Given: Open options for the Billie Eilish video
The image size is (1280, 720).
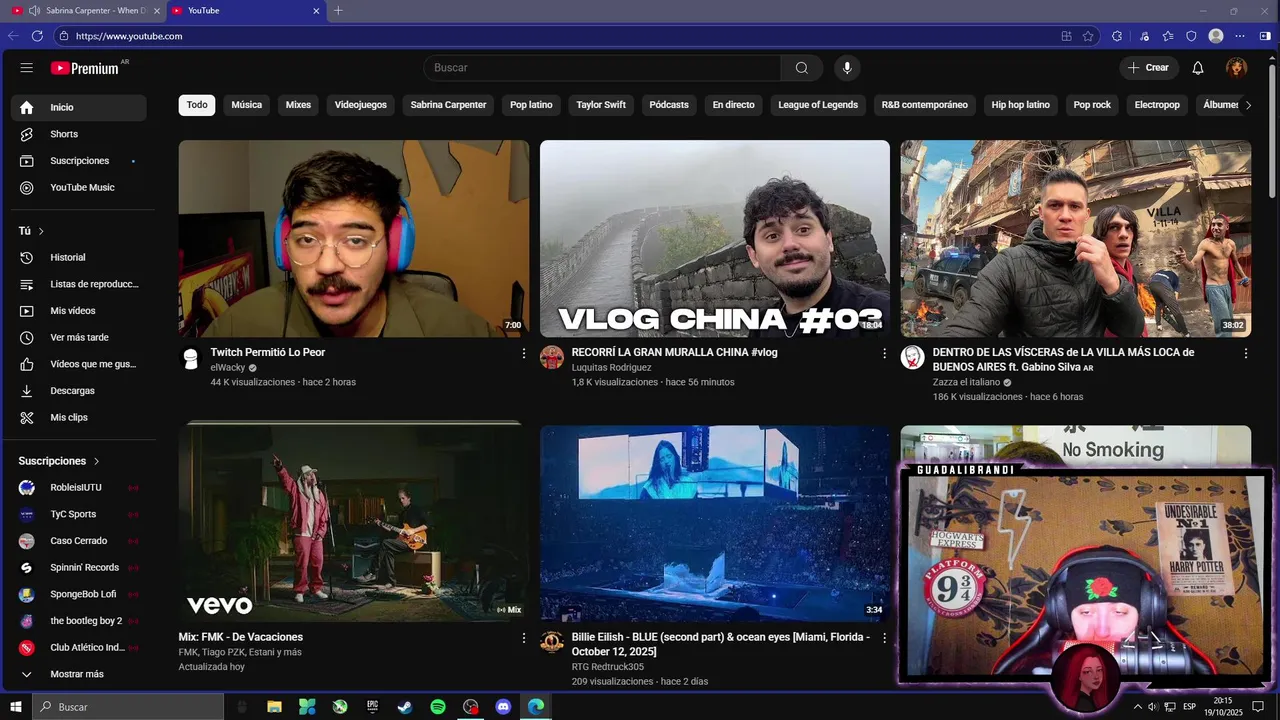Looking at the screenshot, I should (884, 638).
